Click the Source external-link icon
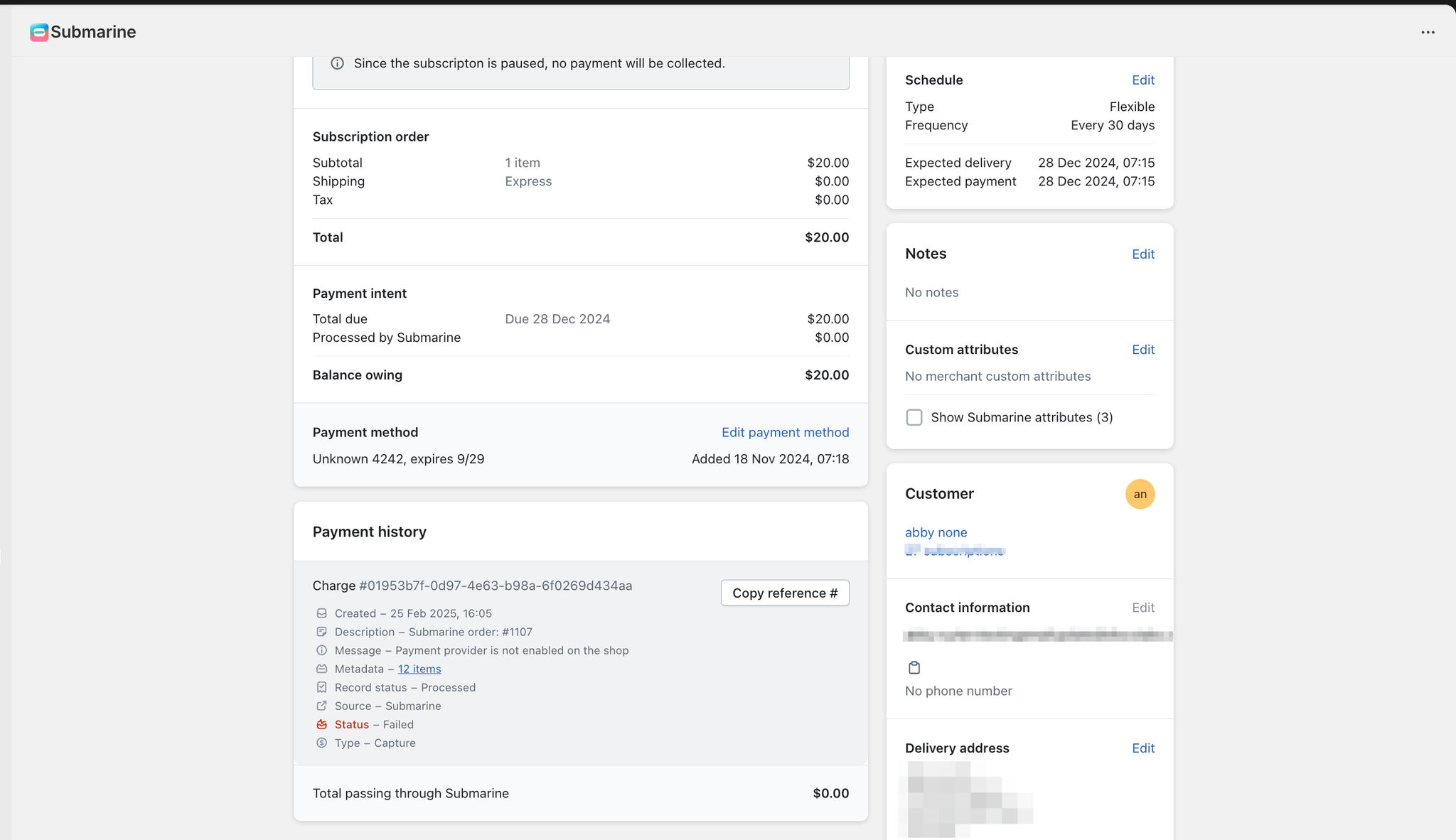1456x840 pixels. click(321, 706)
